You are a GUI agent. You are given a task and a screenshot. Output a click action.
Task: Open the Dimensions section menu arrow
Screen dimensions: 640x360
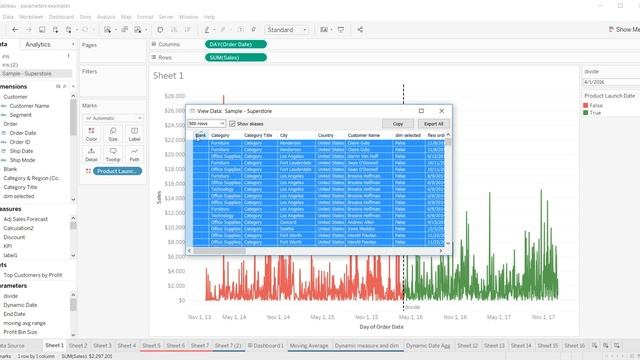pos(73,87)
